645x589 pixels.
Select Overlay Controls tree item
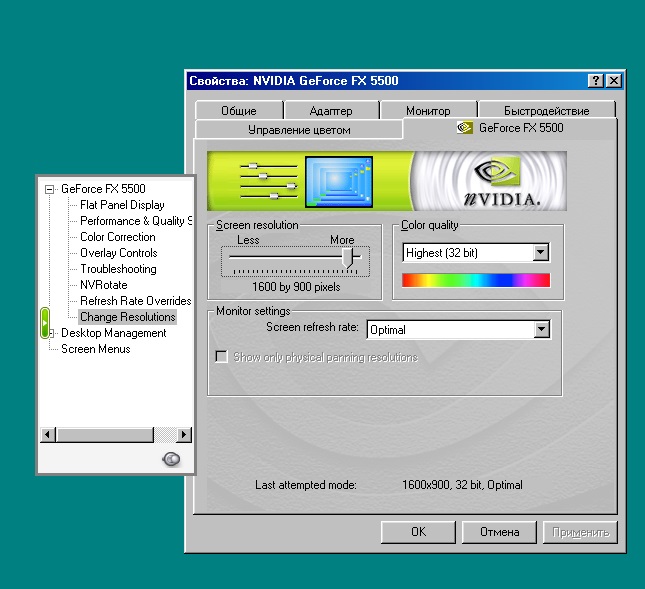(118, 253)
